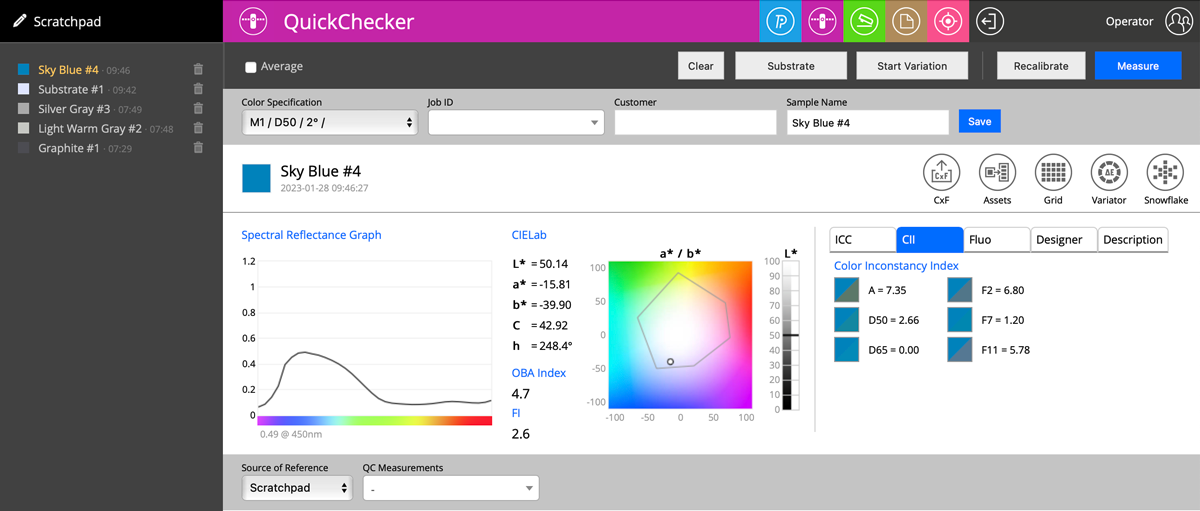Click the large Sky Blue #4 color swatch
This screenshot has height=511, width=1200.
click(x=256, y=178)
